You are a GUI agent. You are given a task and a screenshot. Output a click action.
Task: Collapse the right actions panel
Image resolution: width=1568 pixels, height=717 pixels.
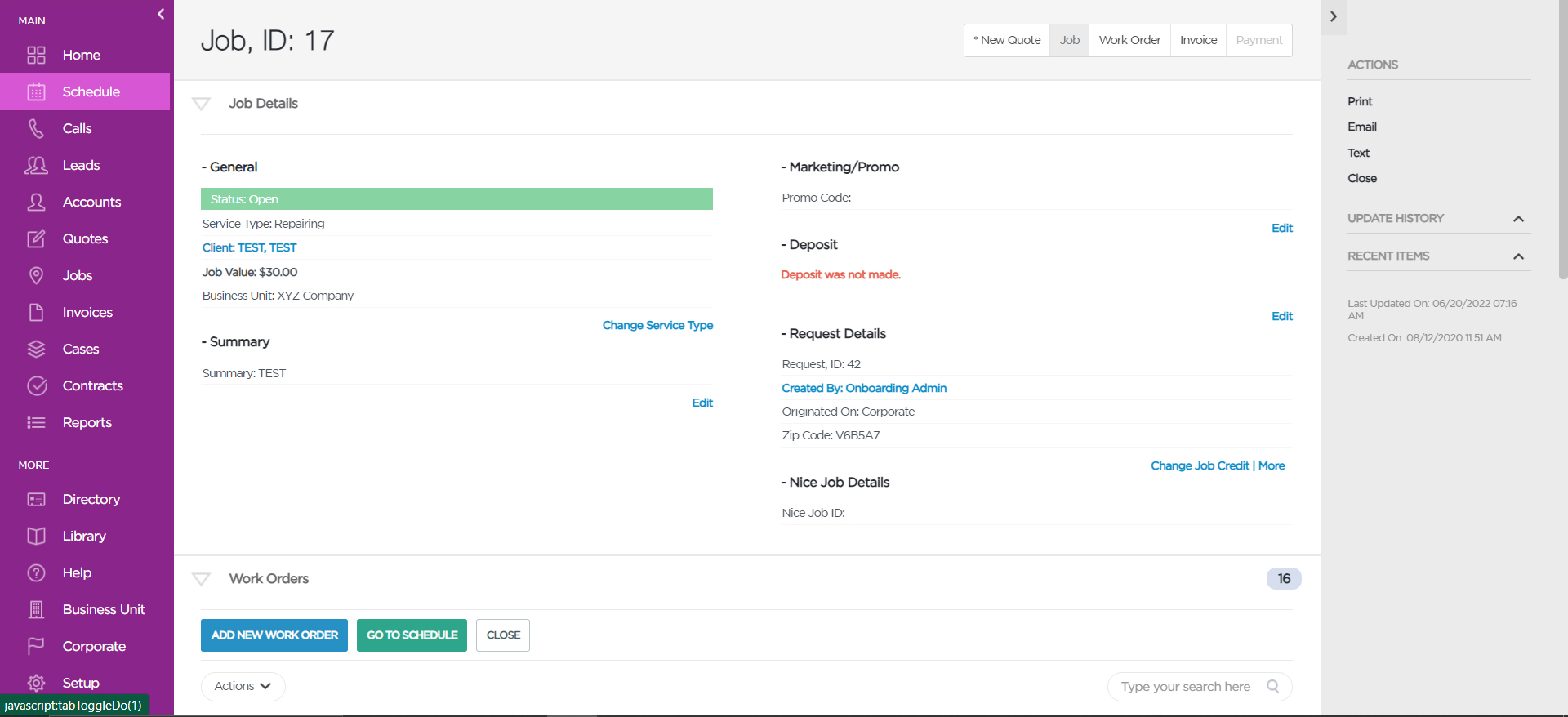tap(1333, 16)
